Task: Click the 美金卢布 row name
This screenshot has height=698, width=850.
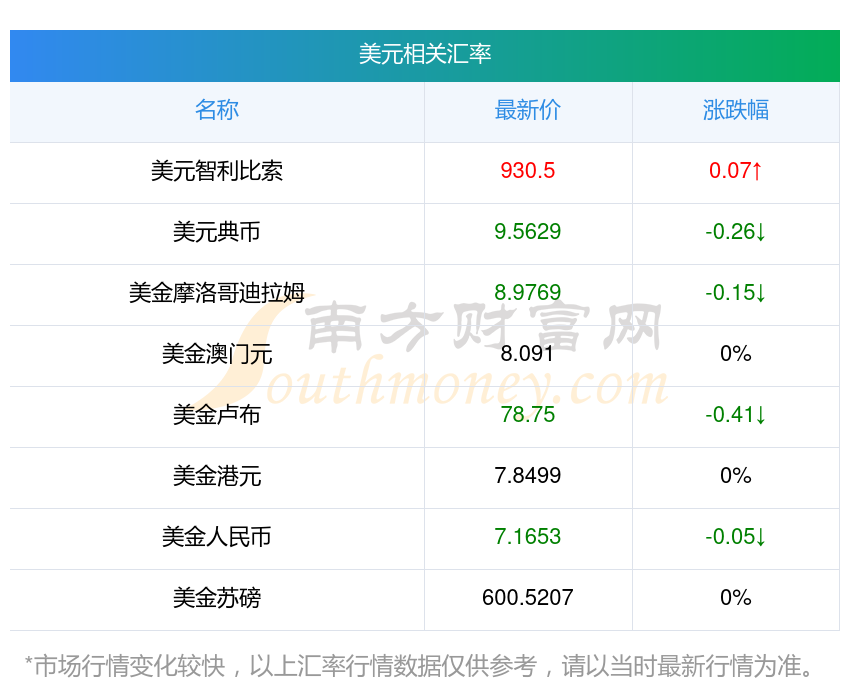Action: click(217, 415)
